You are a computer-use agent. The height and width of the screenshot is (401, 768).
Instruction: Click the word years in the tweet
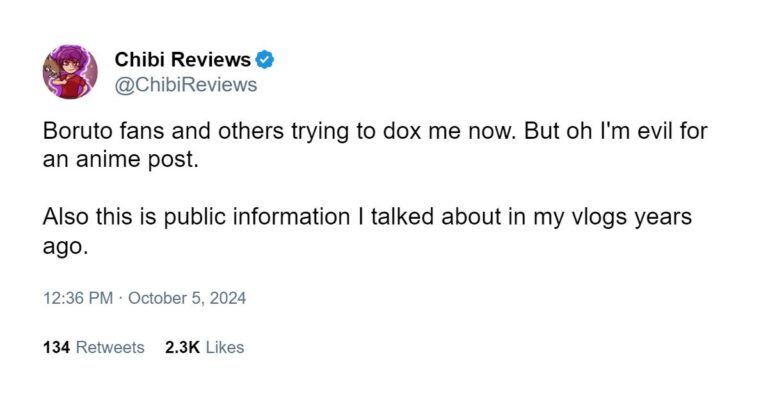pos(663,218)
